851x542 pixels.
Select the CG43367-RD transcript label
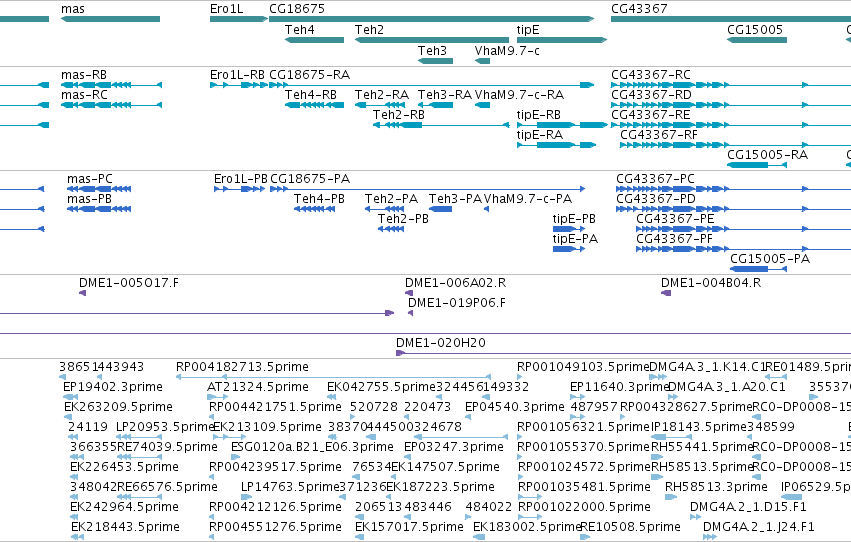click(651, 95)
